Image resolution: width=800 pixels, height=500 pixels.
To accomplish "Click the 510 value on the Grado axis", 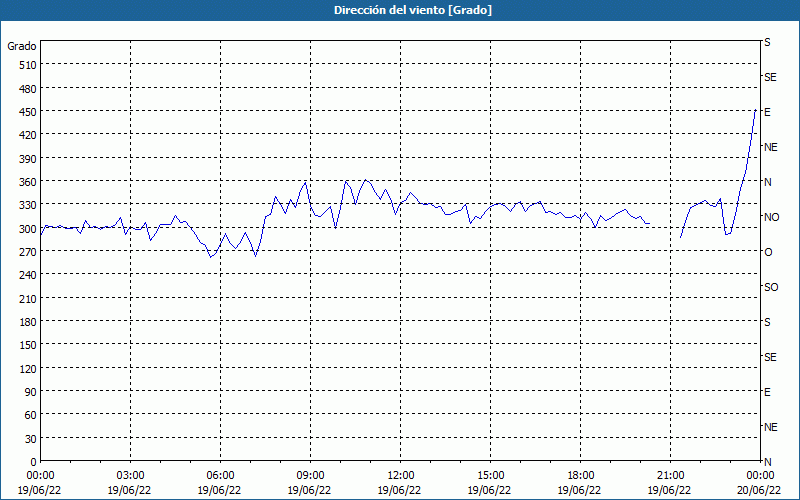I will click(28, 65).
